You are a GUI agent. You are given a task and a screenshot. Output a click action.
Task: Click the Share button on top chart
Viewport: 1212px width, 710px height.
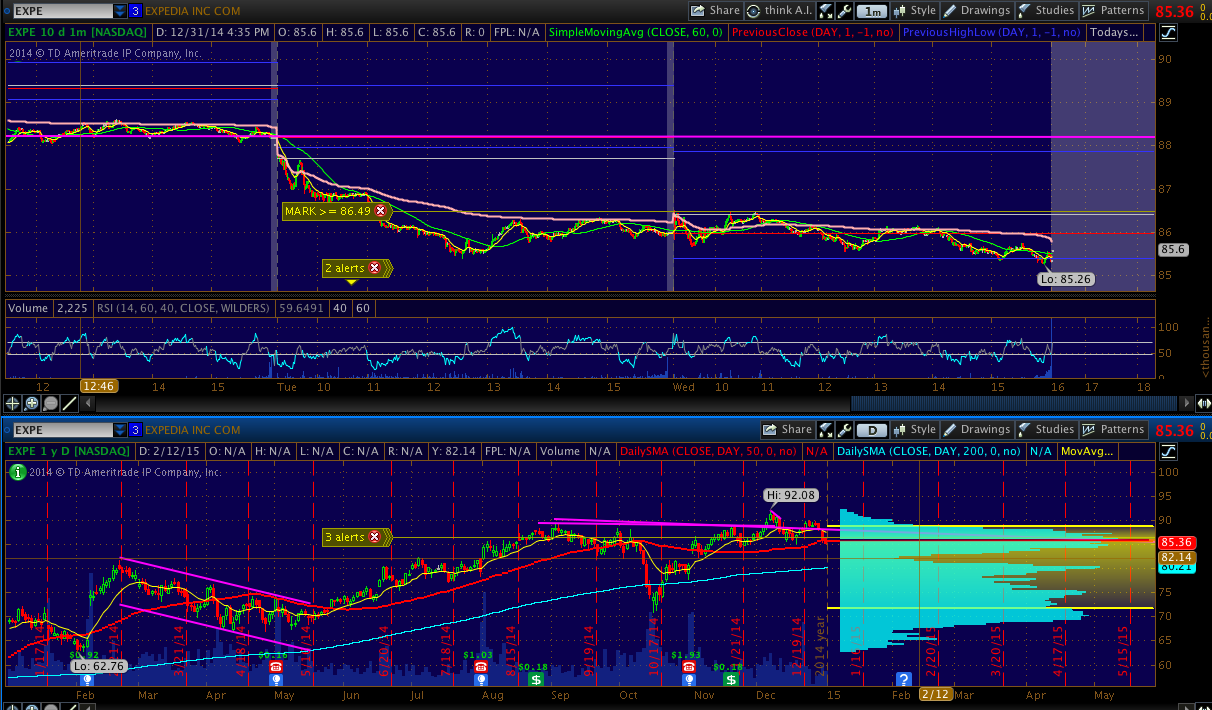coord(715,11)
